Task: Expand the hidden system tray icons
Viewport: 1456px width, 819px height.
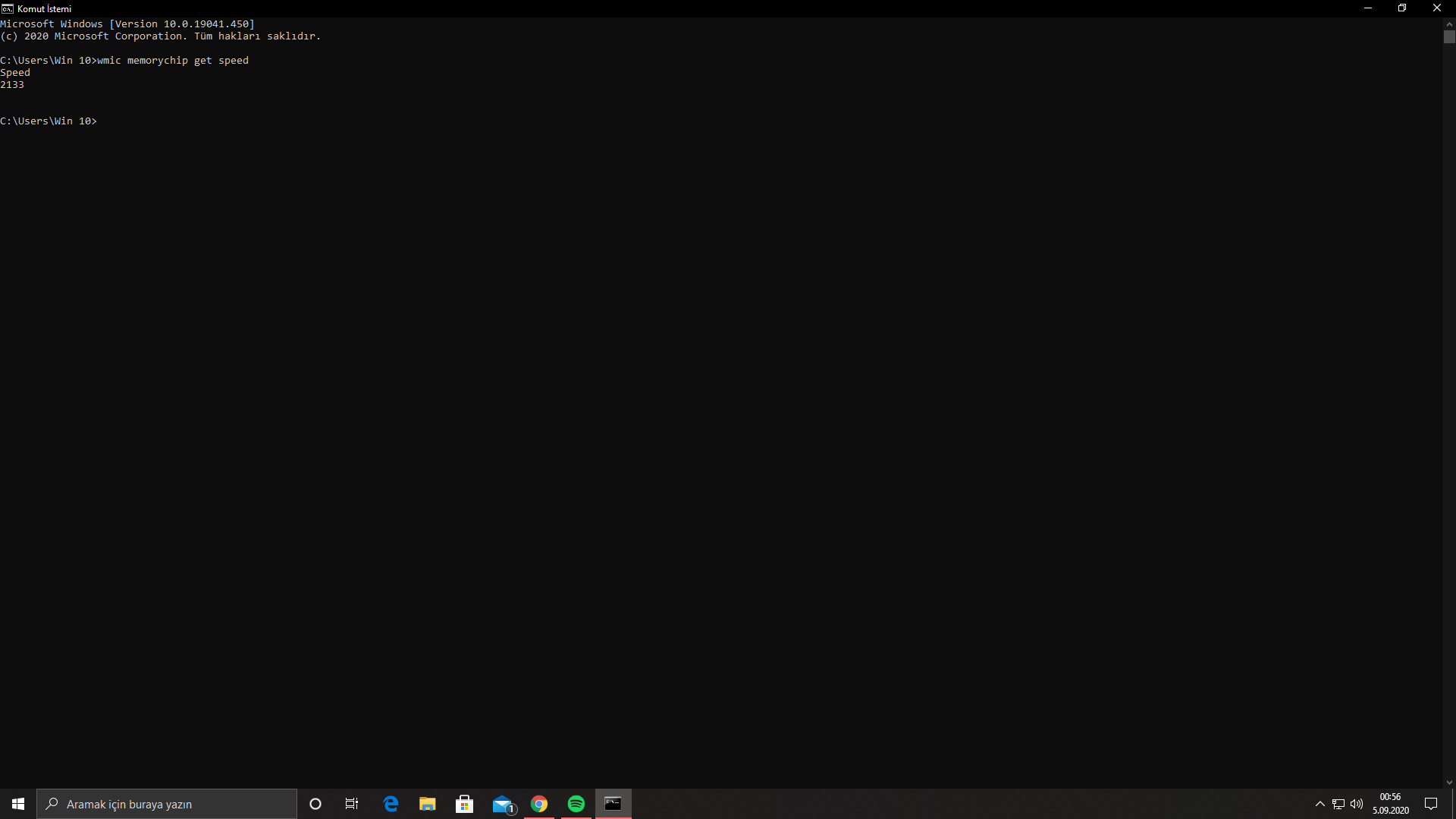Action: 1319,804
